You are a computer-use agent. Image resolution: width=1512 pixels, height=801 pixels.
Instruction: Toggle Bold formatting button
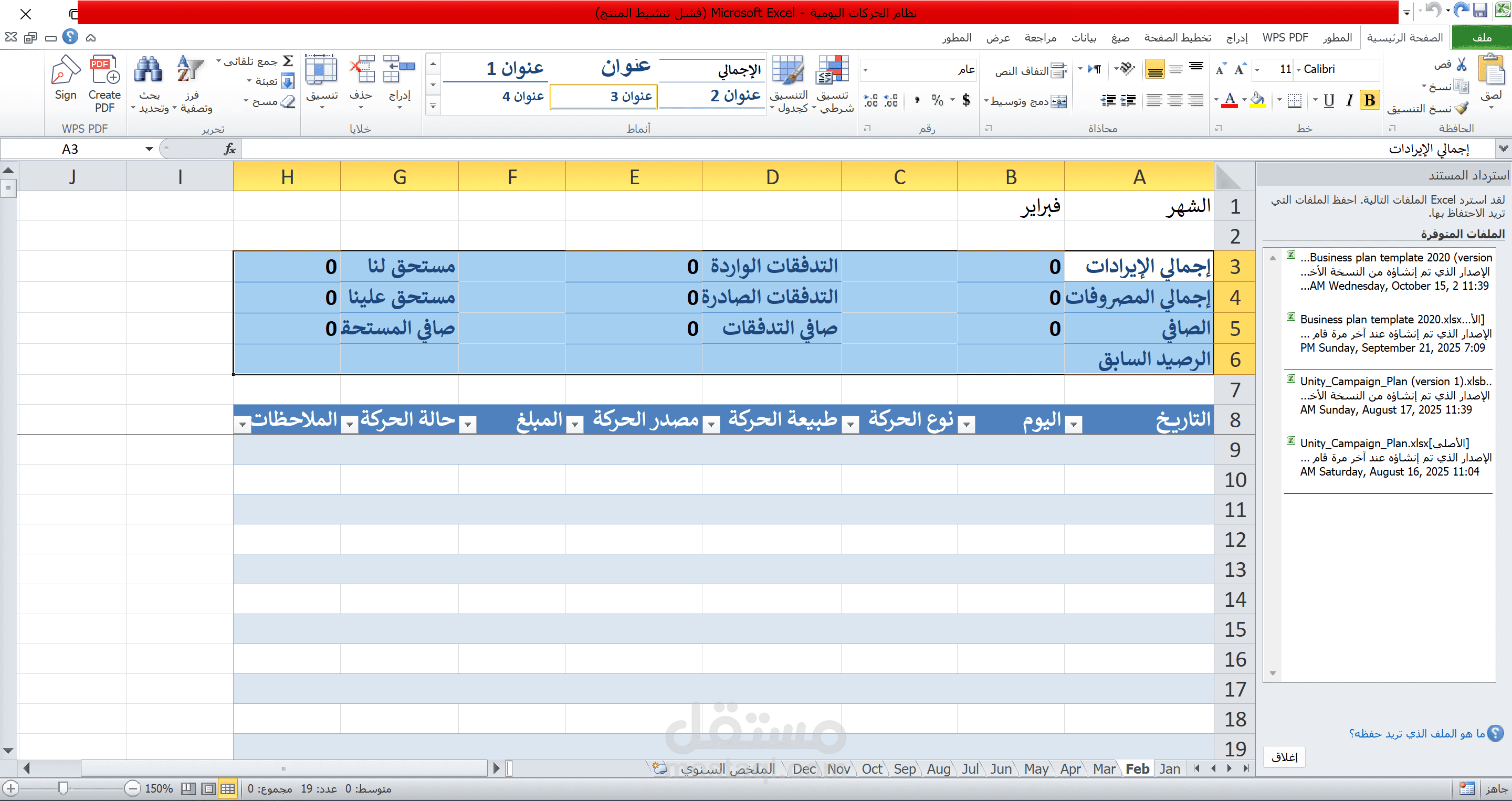(1369, 100)
